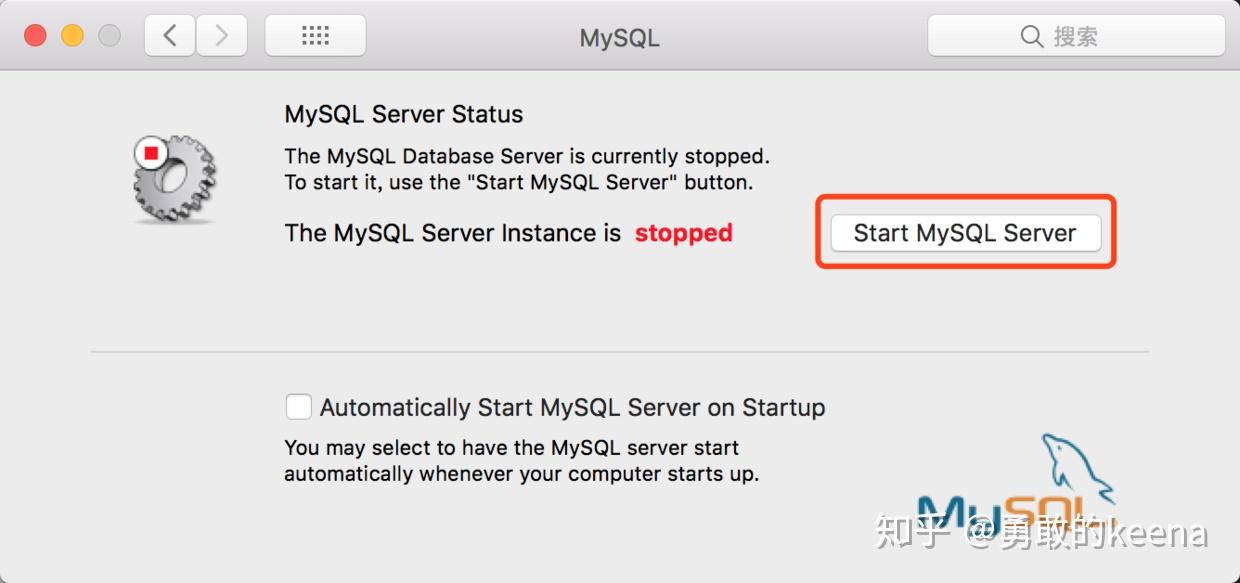Click the red 'stopped' status text
The image size is (1240, 583).
(x=683, y=233)
